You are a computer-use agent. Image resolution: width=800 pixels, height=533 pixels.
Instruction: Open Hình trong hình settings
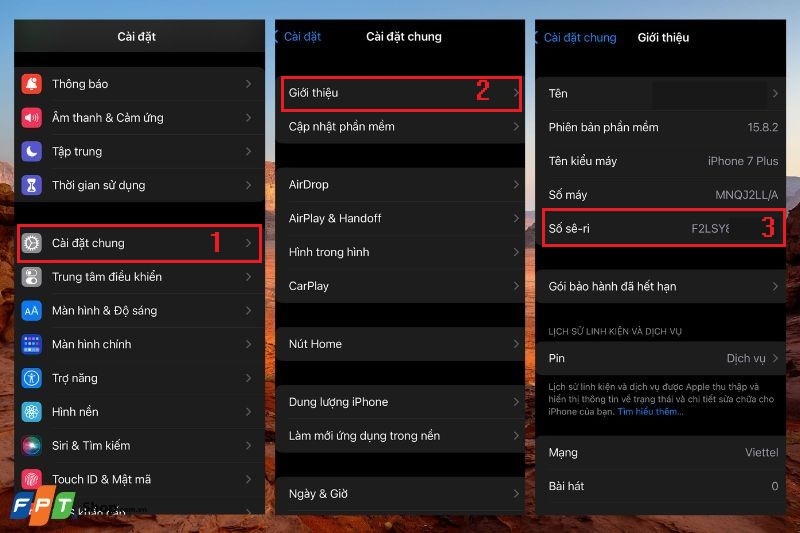pyautogui.click(x=400, y=252)
